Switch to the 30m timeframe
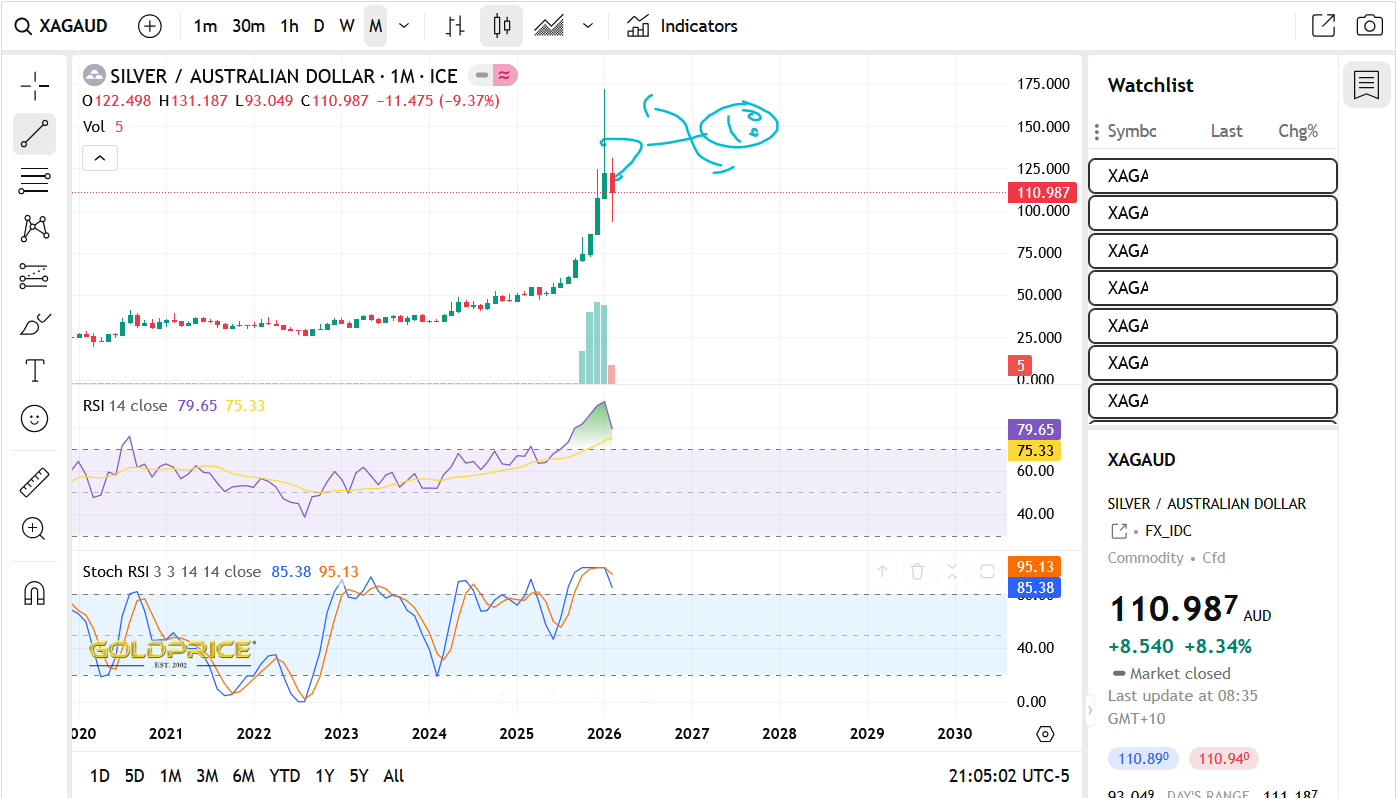This screenshot has height=798, width=1397. tap(248, 26)
